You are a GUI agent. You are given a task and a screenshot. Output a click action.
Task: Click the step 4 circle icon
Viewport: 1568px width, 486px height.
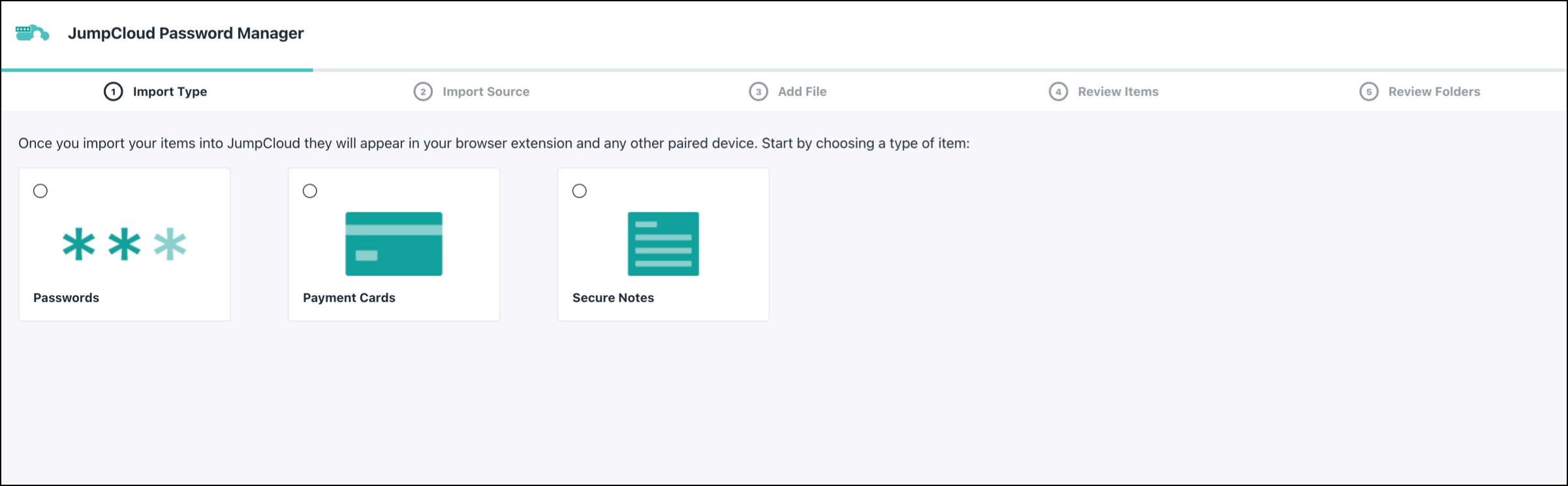coord(1058,91)
